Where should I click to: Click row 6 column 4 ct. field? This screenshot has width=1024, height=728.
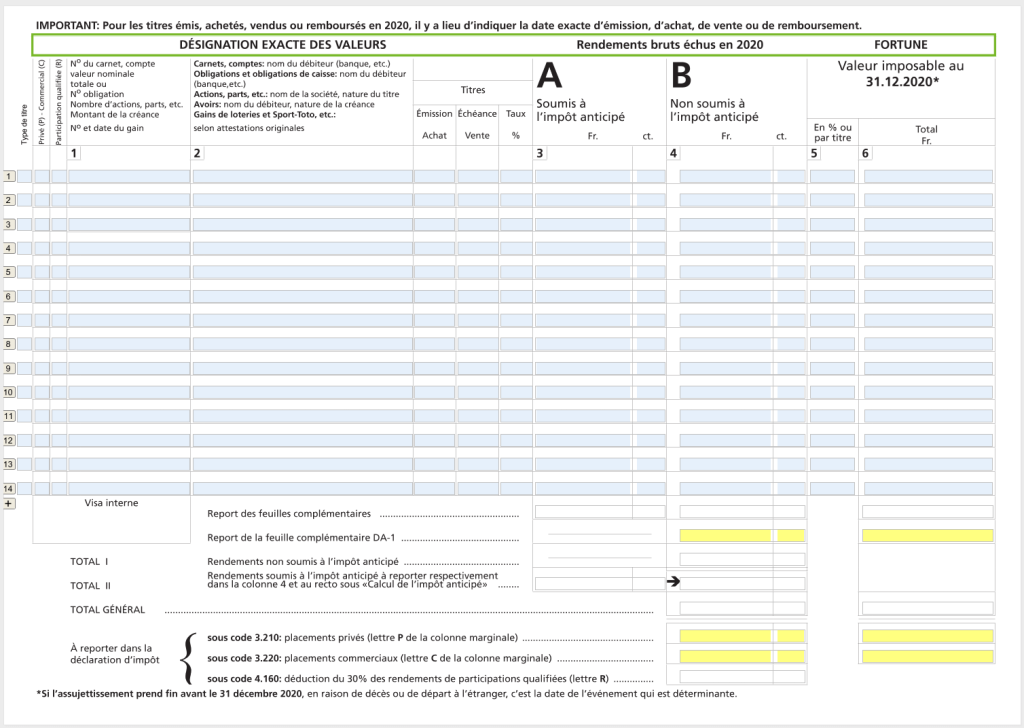point(791,296)
